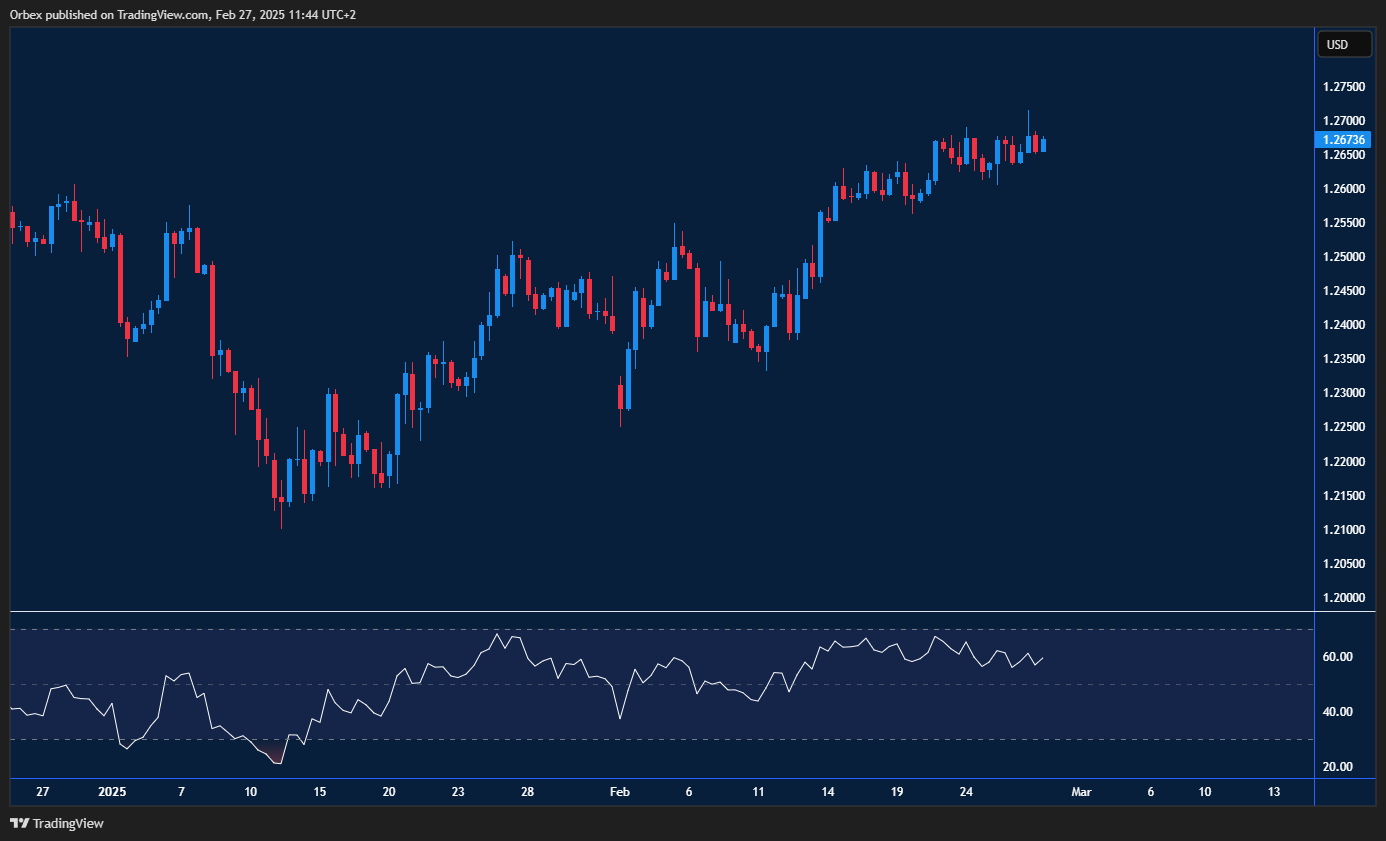The width and height of the screenshot is (1386, 841).
Task: Click the Mar marker on time axis
Action: (x=1081, y=792)
